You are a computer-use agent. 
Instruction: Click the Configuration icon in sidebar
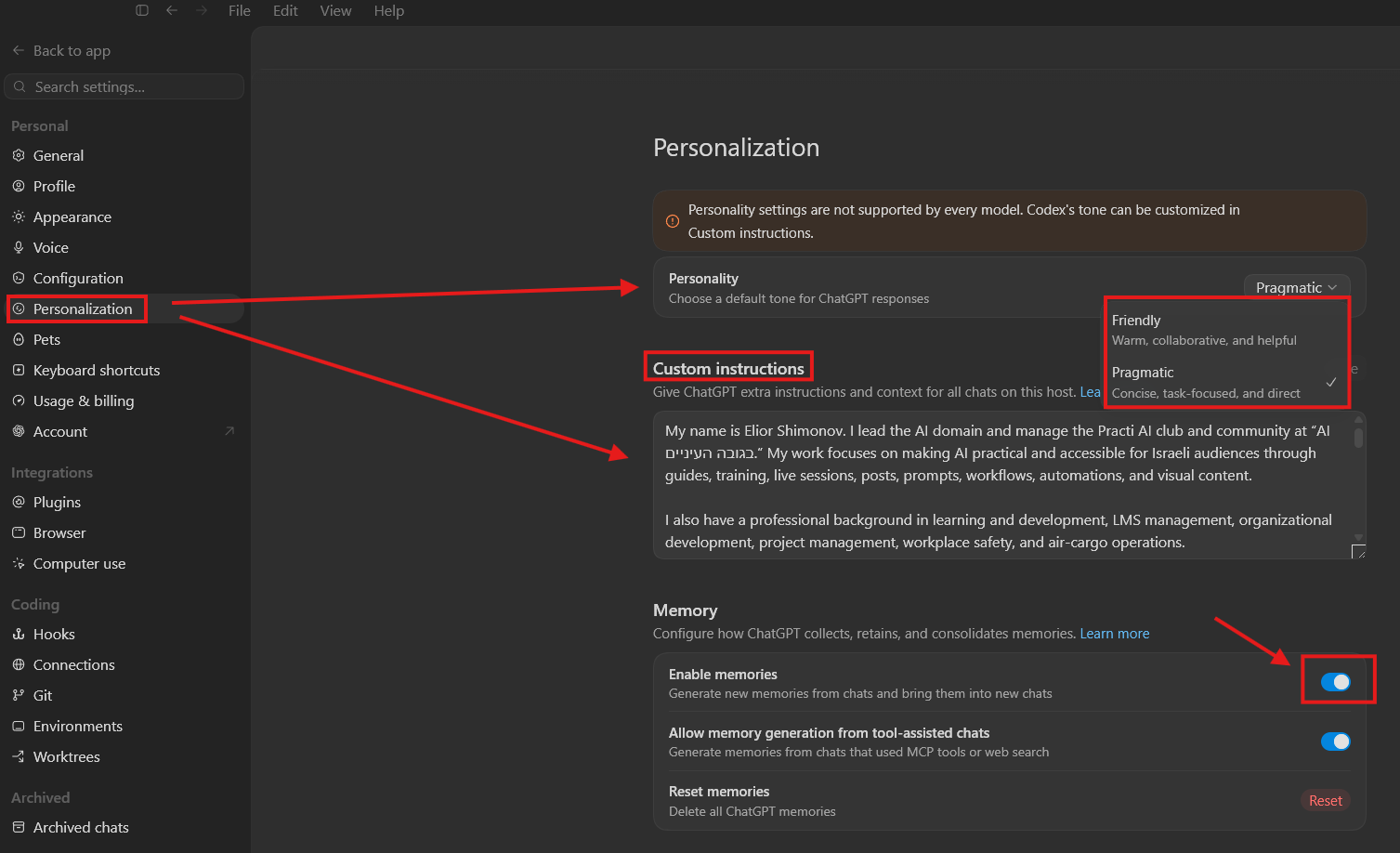click(x=19, y=278)
